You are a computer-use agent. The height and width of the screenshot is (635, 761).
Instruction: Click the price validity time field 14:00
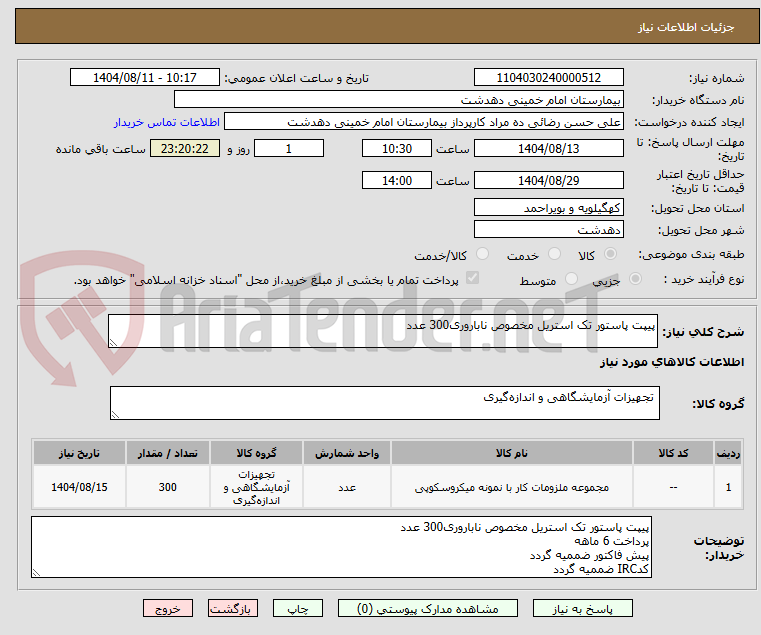pyautogui.click(x=397, y=181)
